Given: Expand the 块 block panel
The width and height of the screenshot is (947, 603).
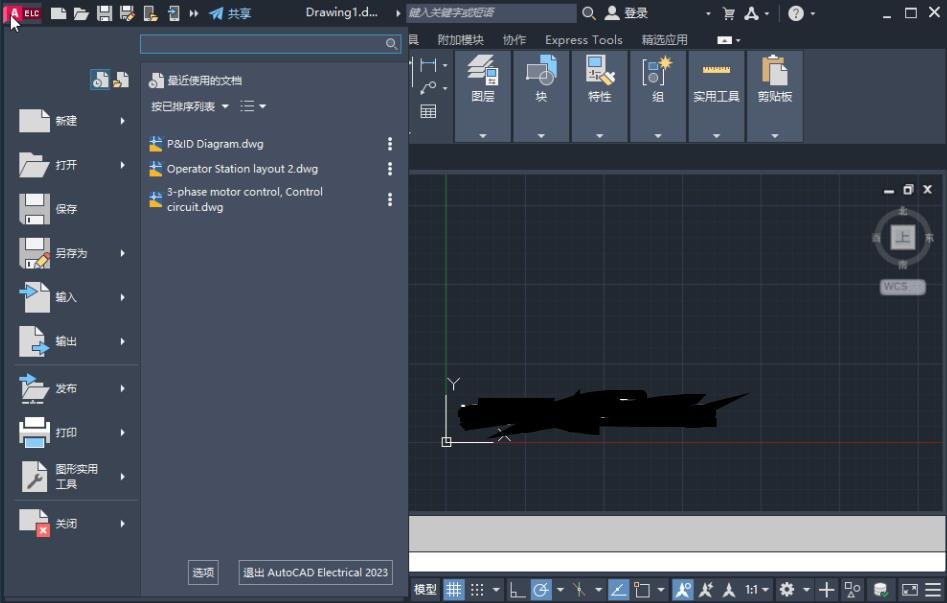Looking at the screenshot, I should (541, 136).
